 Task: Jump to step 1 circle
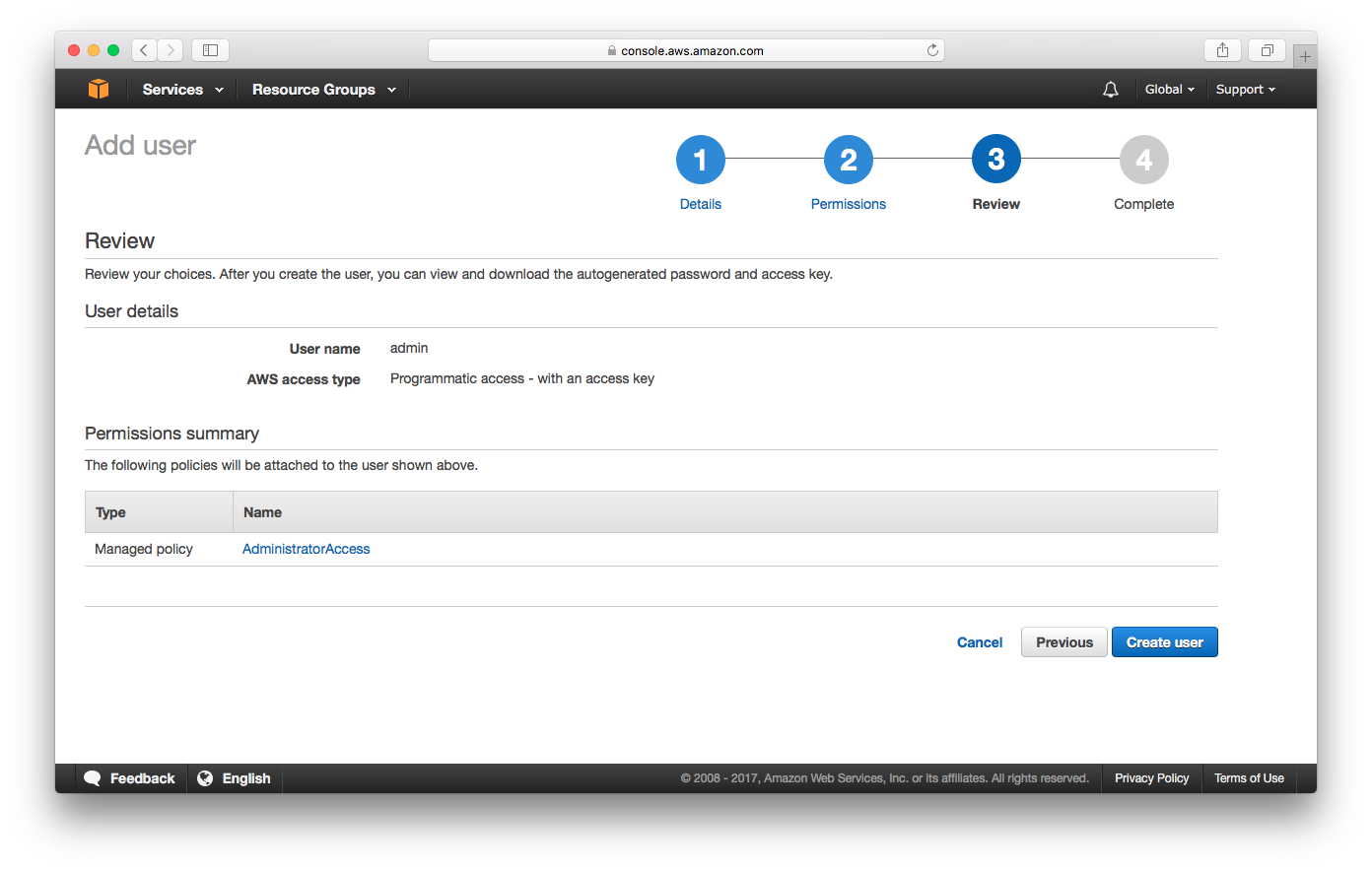point(701,160)
